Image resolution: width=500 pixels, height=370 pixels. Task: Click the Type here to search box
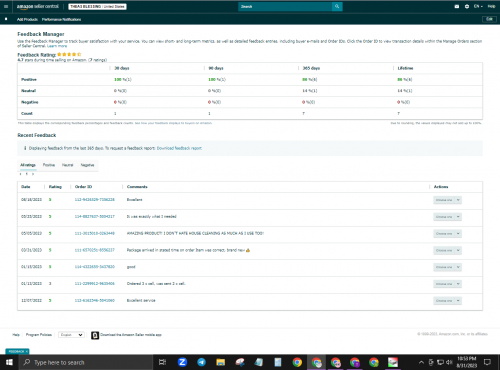[85, 362]
